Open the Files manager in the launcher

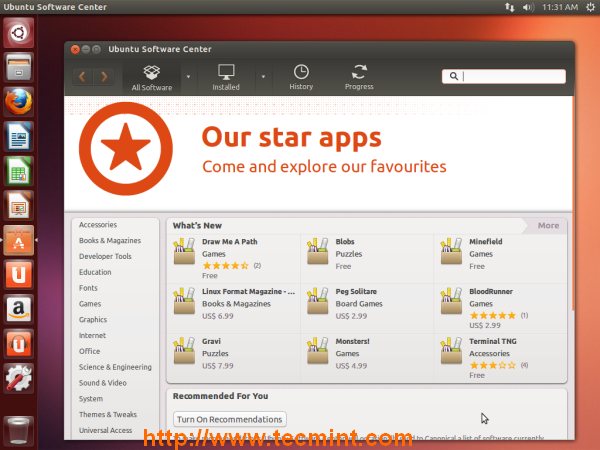18,67
